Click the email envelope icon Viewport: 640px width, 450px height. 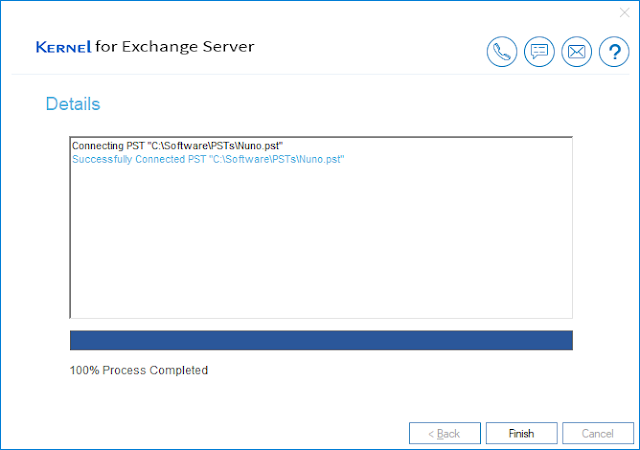click(576, 51)
